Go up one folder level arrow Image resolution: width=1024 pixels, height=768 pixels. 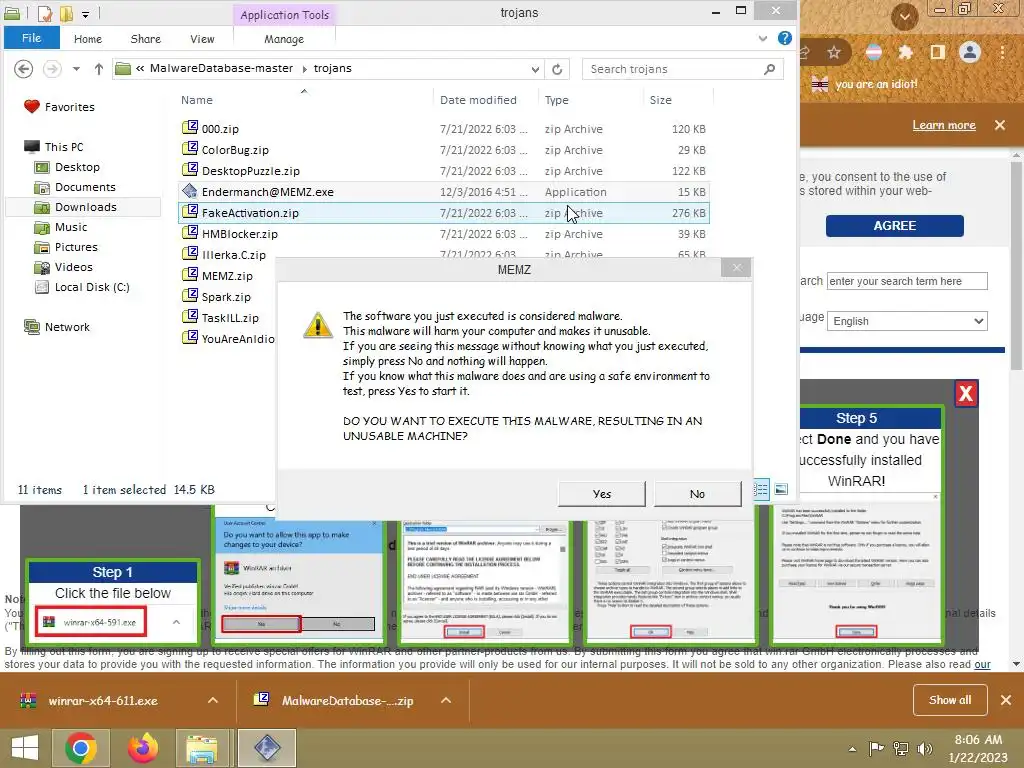point(99,69)
